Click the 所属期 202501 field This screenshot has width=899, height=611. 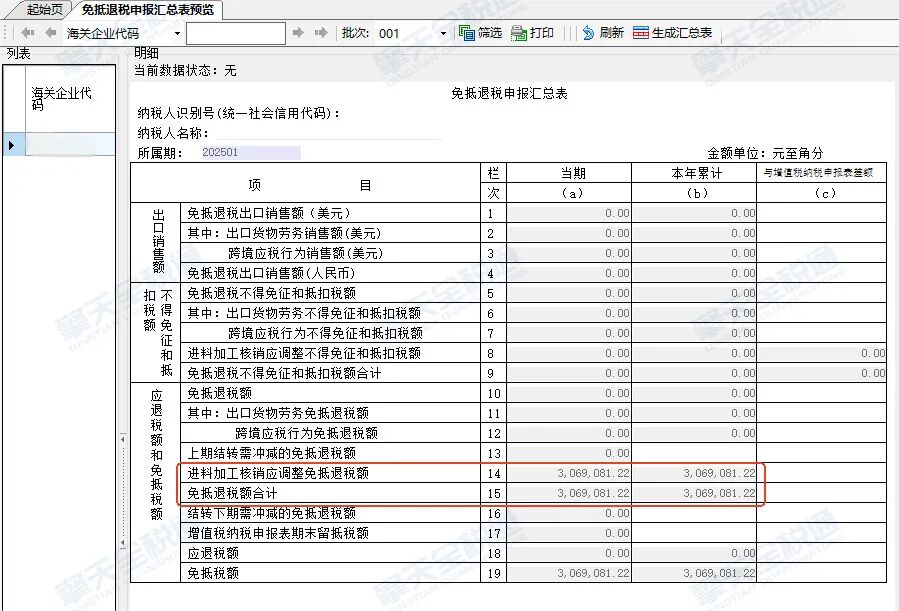248,153
